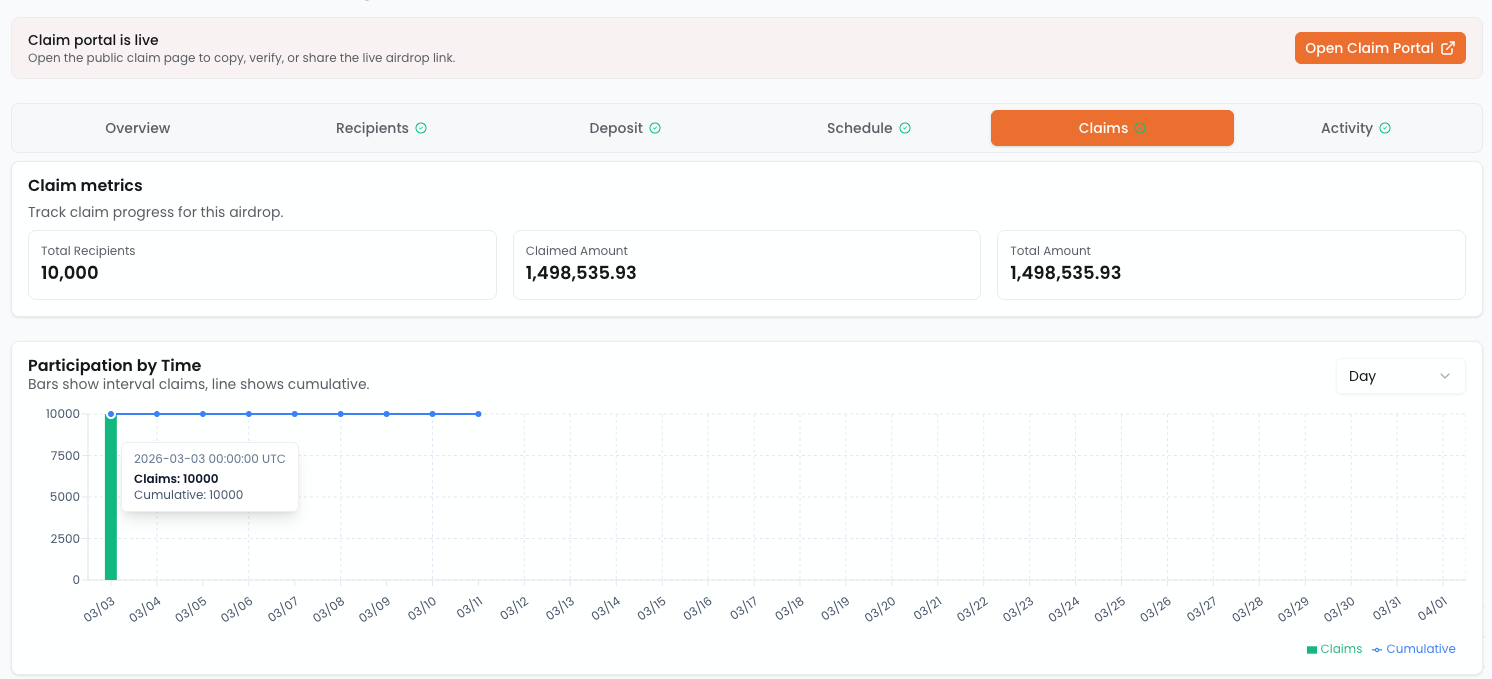Click the checkmark icon beside Activity
1492x679 pixels.
click(1385, 128)
